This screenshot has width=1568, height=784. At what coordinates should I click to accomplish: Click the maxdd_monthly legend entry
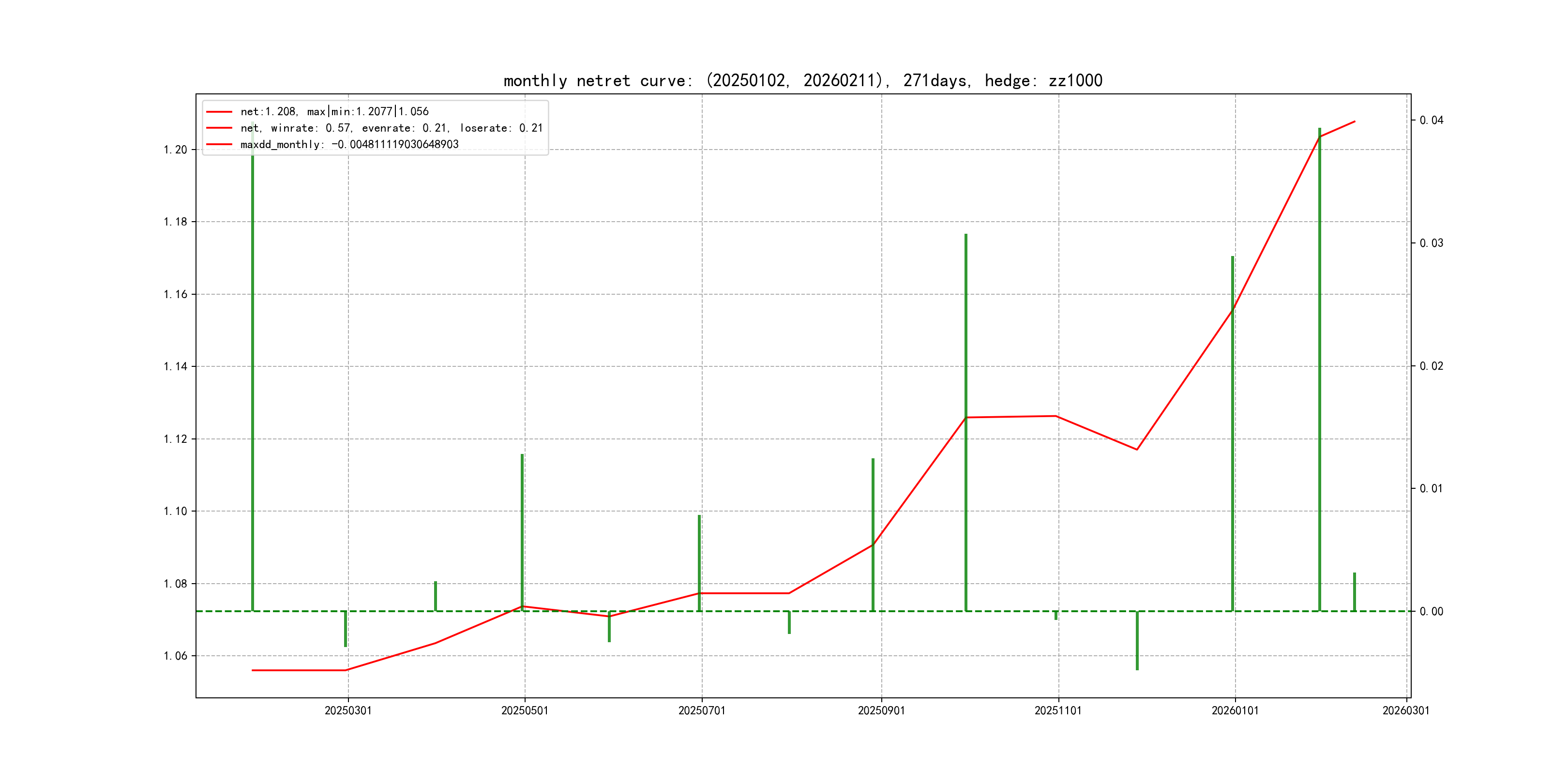[349, 144]
